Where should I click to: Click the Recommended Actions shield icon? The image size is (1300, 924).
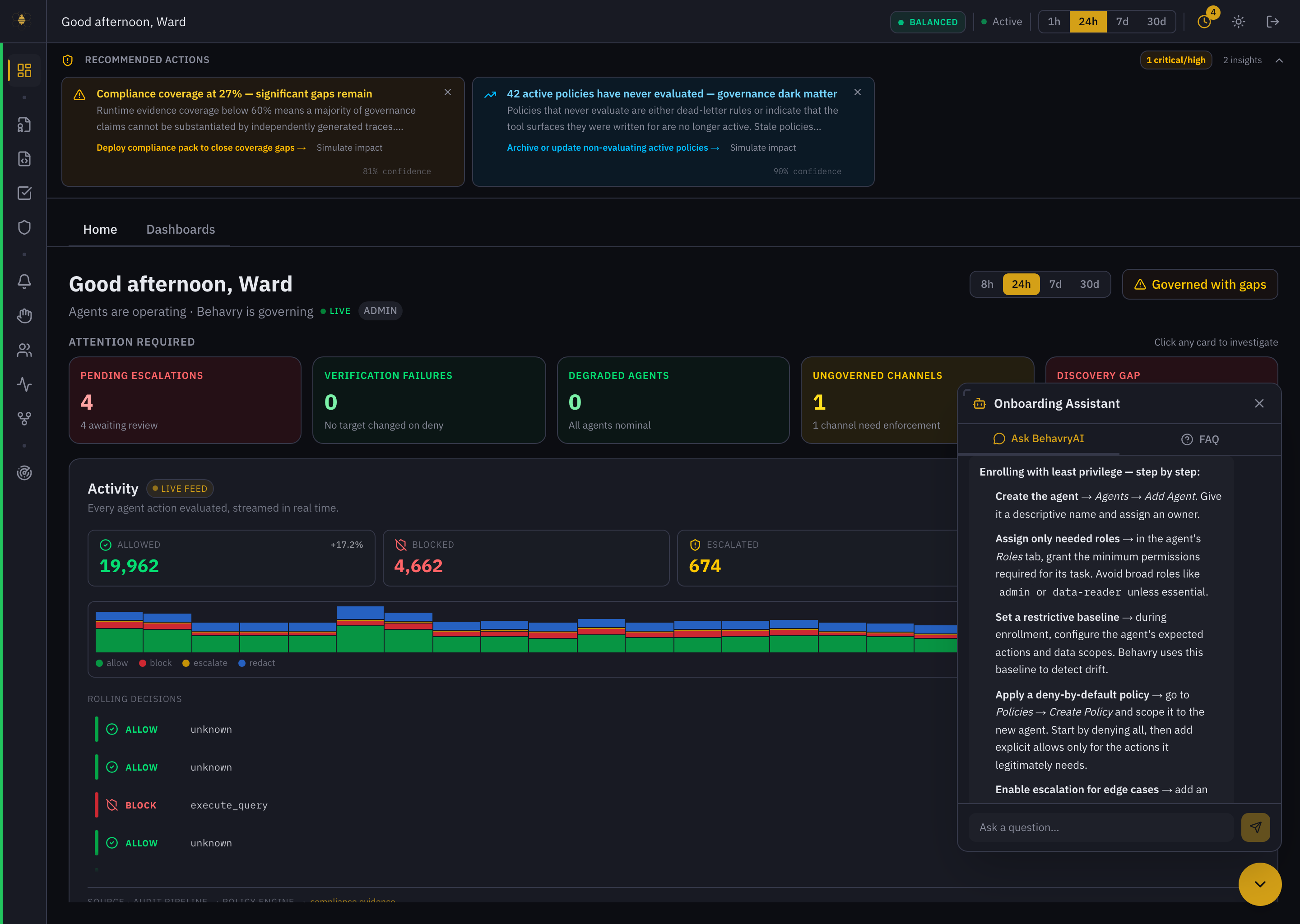[68, 60]
